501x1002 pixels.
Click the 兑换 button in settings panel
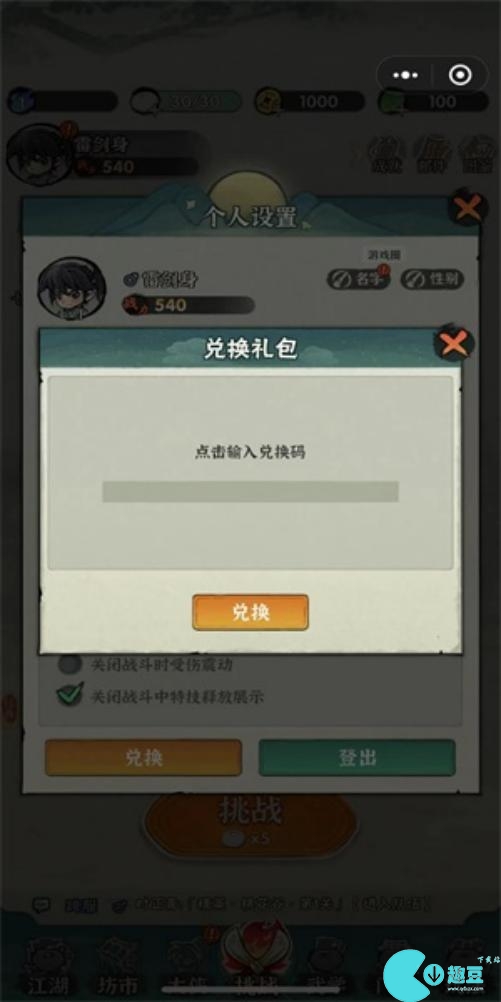click(143, 758)
